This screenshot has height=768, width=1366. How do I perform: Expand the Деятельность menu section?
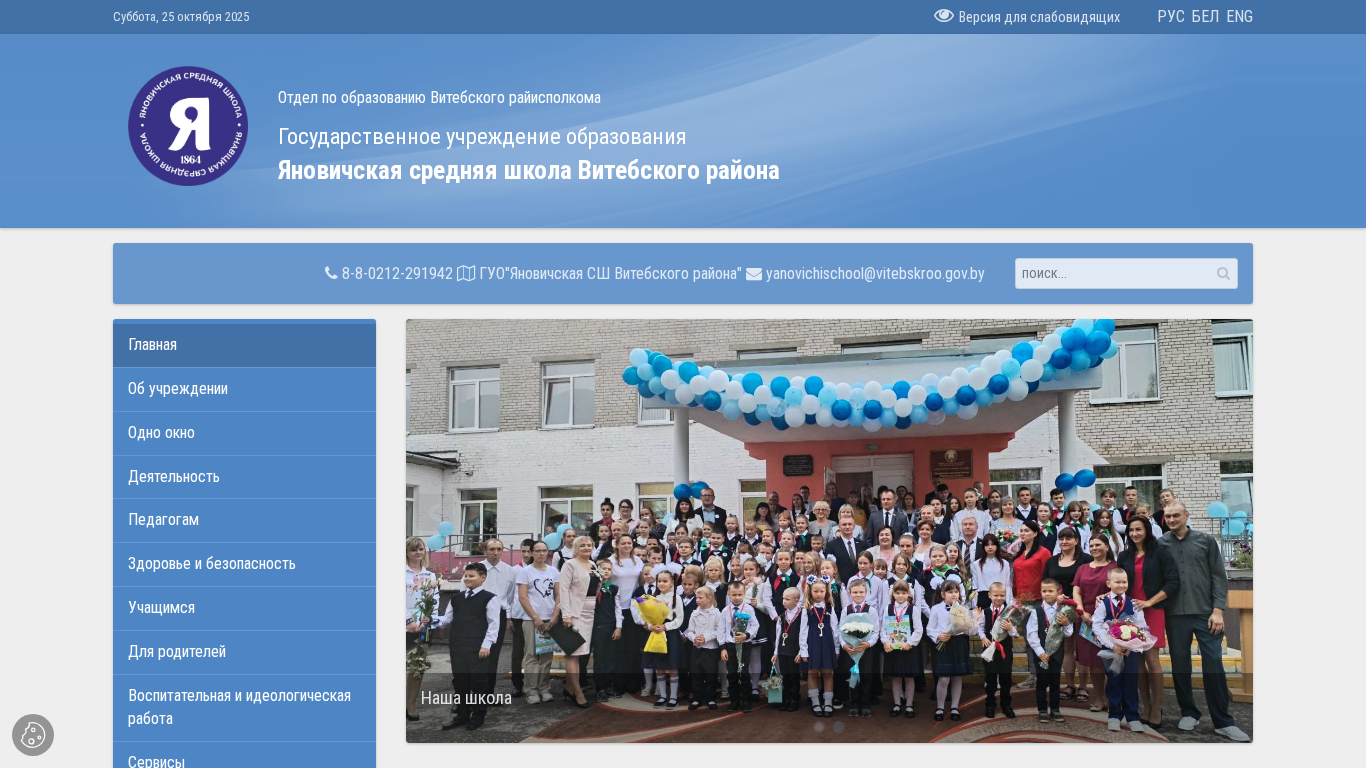(x=174, y=477)
